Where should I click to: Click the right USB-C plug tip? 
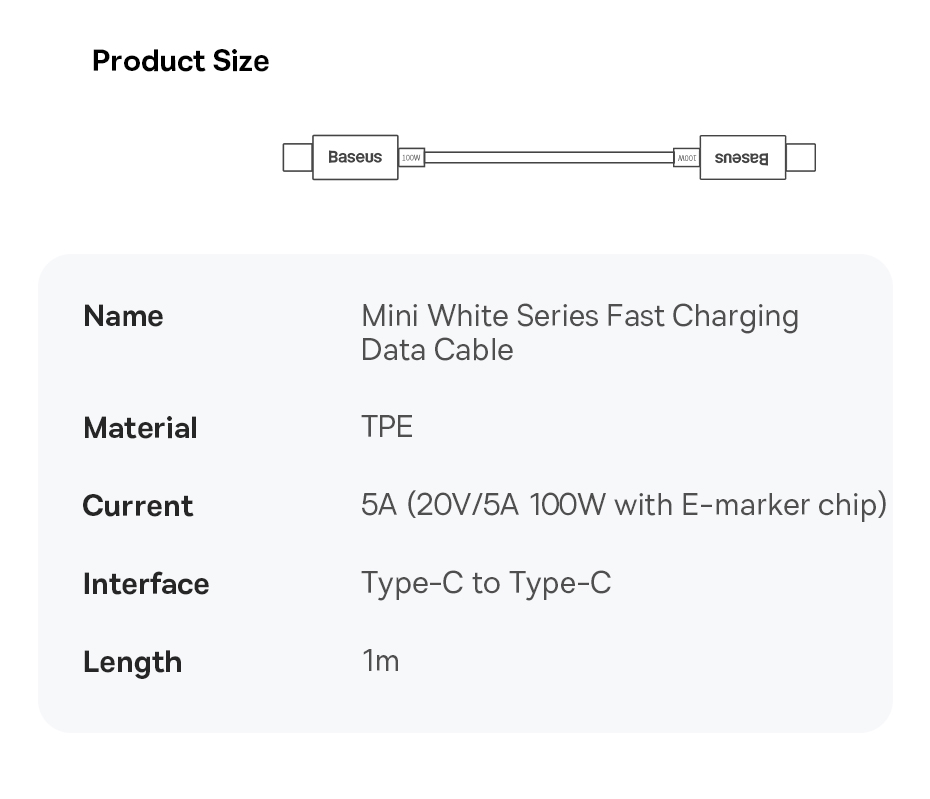[x=800, y=158]
